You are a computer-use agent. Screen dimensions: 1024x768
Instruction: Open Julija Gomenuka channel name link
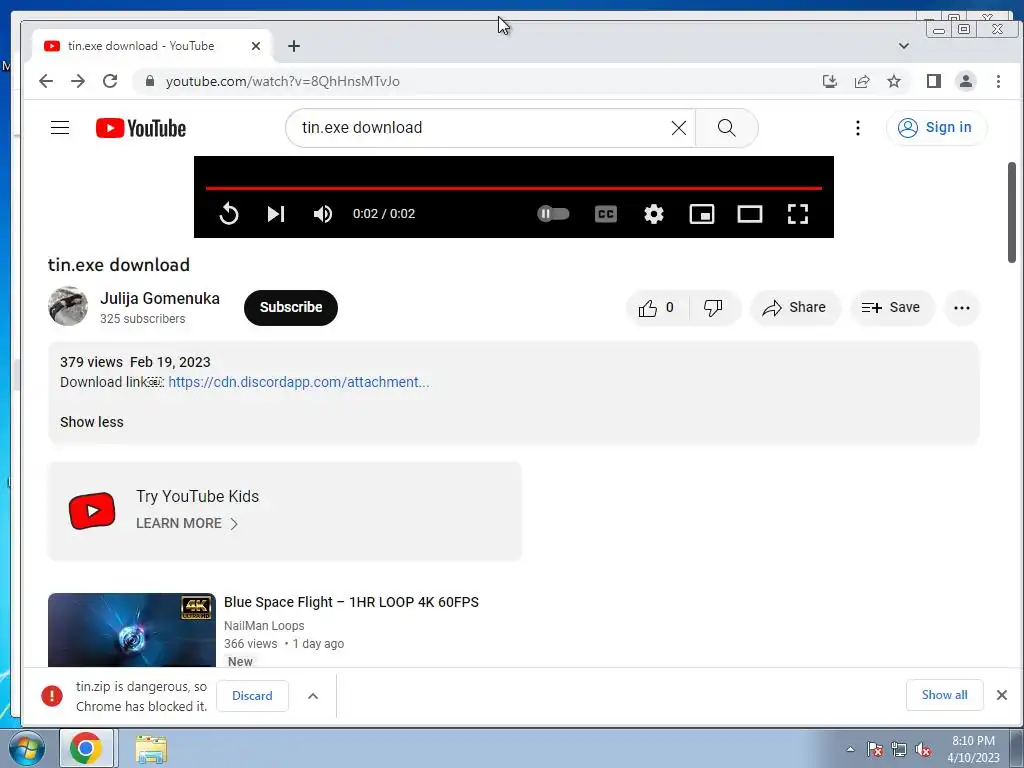pyautogui.click(x=160, y=298)
